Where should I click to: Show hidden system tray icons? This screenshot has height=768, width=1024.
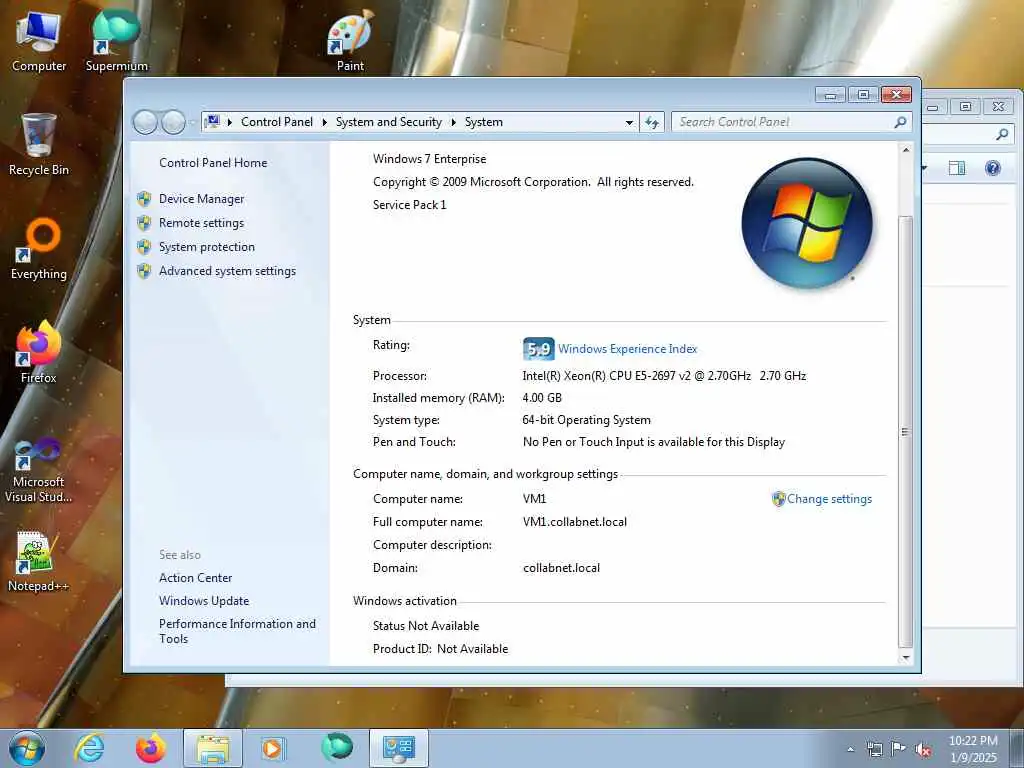pos(850,749)
